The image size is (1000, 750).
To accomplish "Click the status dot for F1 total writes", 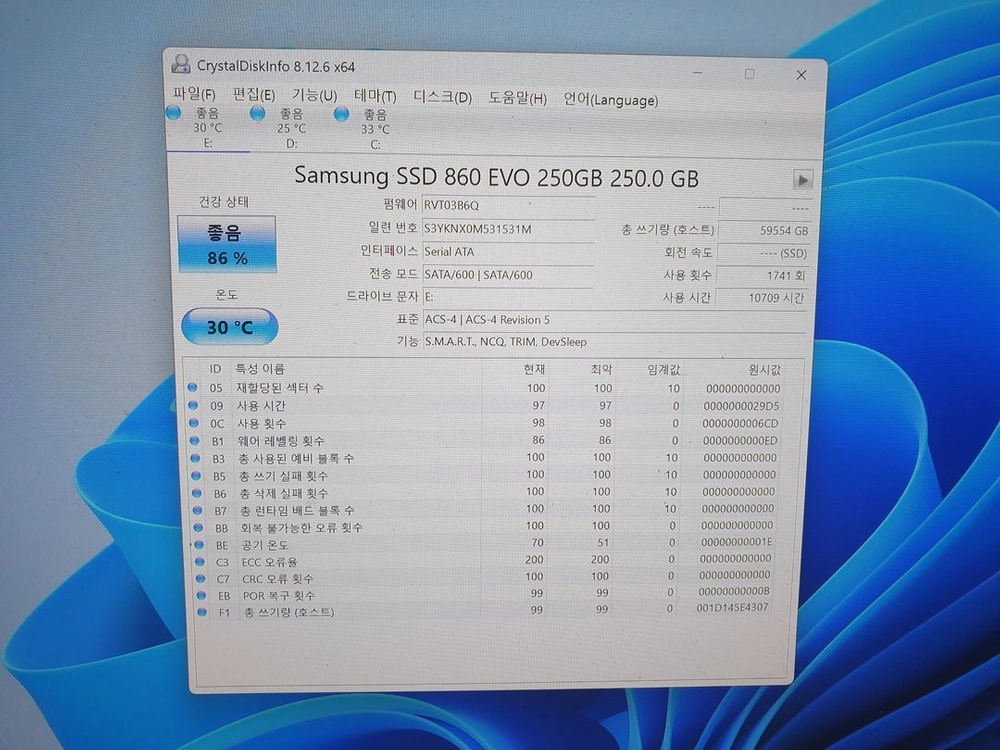I will (x=202, y=612).
